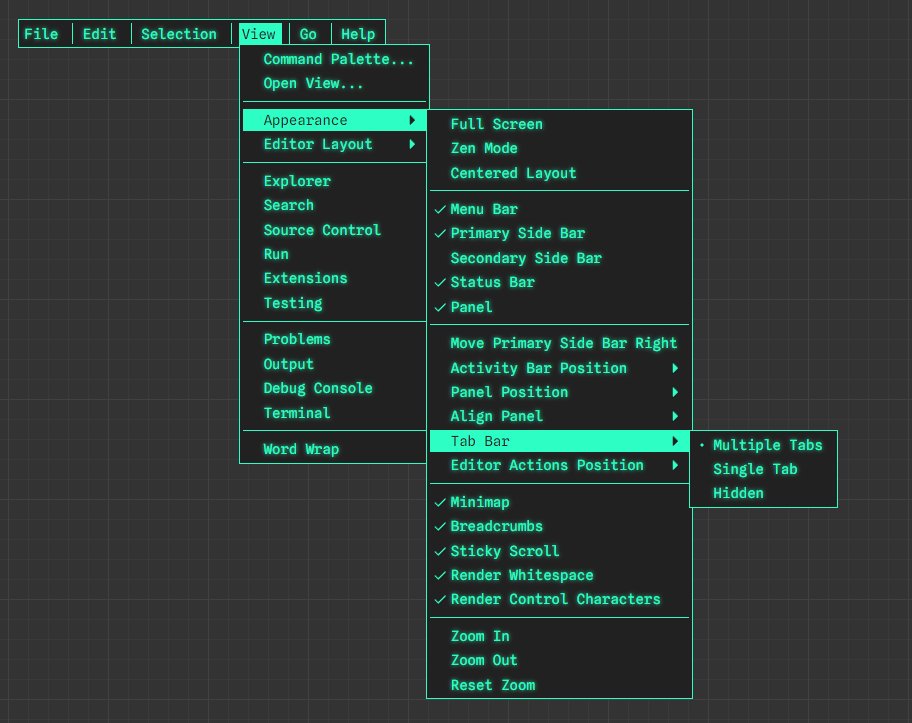Open the File menu
Screen dimensions: 912x723
(41, 34)
